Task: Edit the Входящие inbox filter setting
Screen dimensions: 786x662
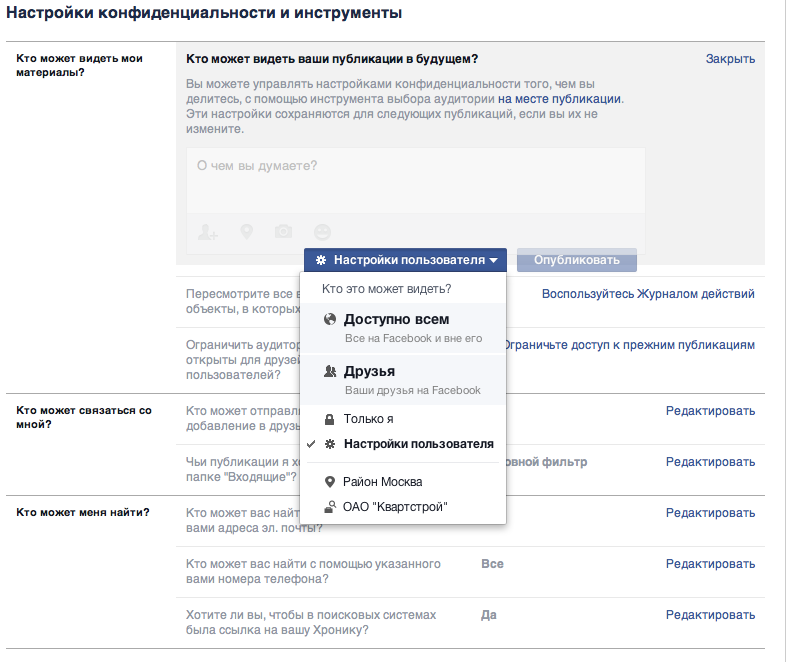Action: click(x=710, y=462)
